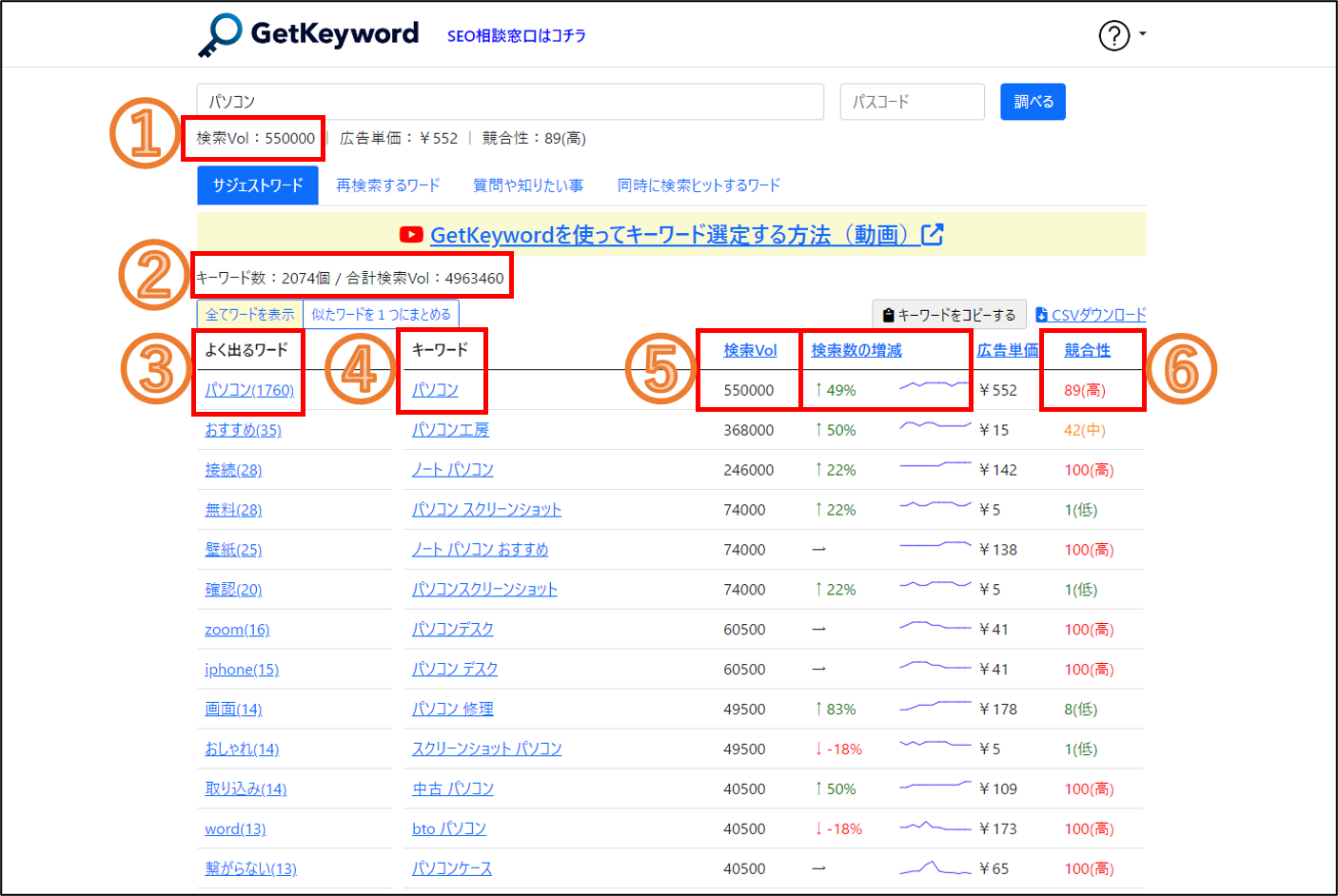Screen dimensions: 1338x896
Task: Click the YouTube icon in the banner
Action: point(411,235)
